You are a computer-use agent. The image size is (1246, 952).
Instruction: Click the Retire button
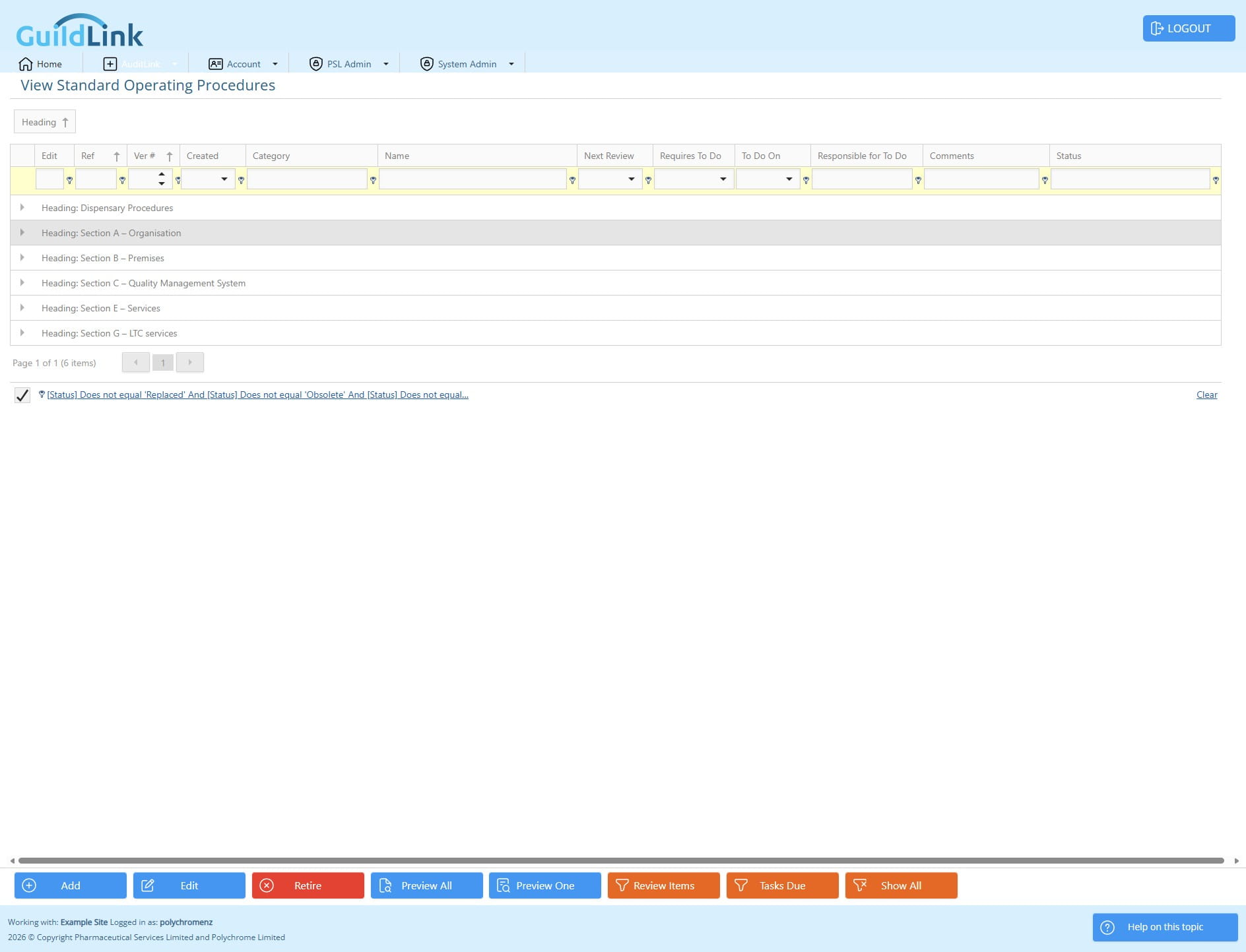click(x=308, y=885)
